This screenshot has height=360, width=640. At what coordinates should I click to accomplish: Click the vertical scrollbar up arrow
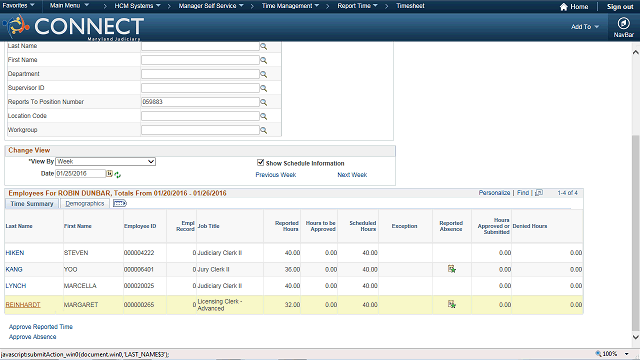click(x=636, y=52)
